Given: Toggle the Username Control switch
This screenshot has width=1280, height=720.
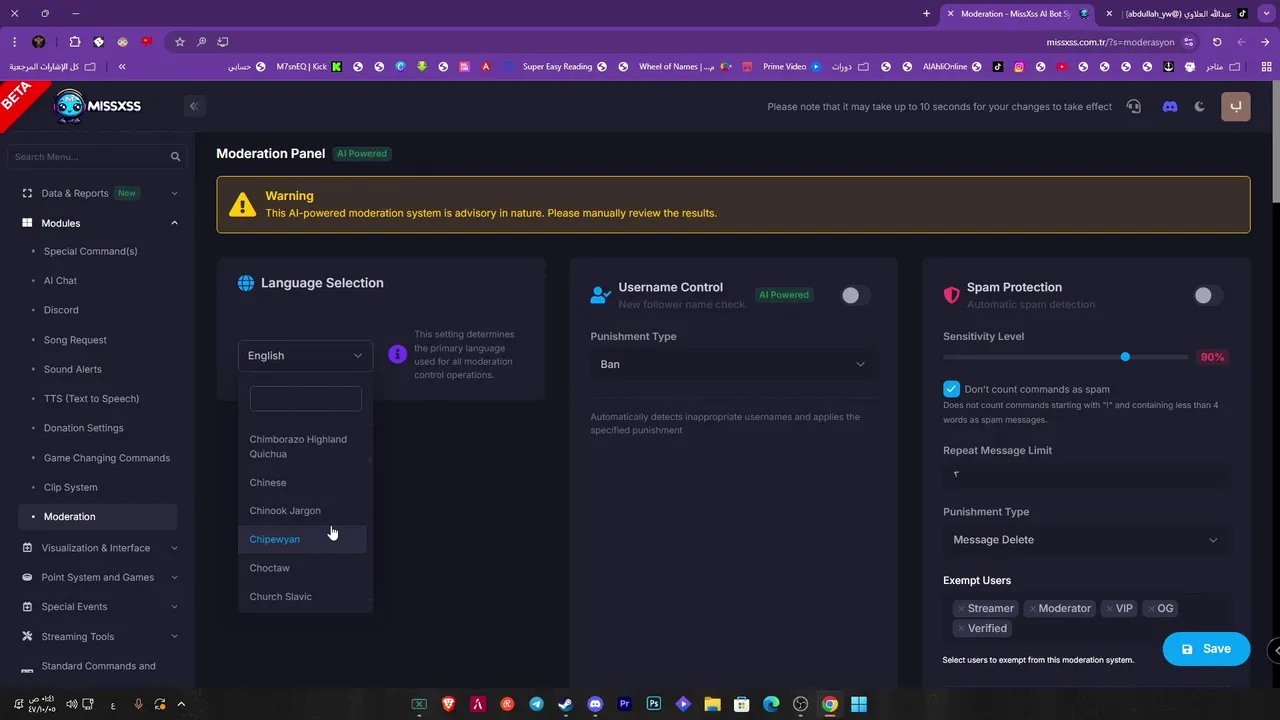Looking at the screenshot, I should click(855, 295).
